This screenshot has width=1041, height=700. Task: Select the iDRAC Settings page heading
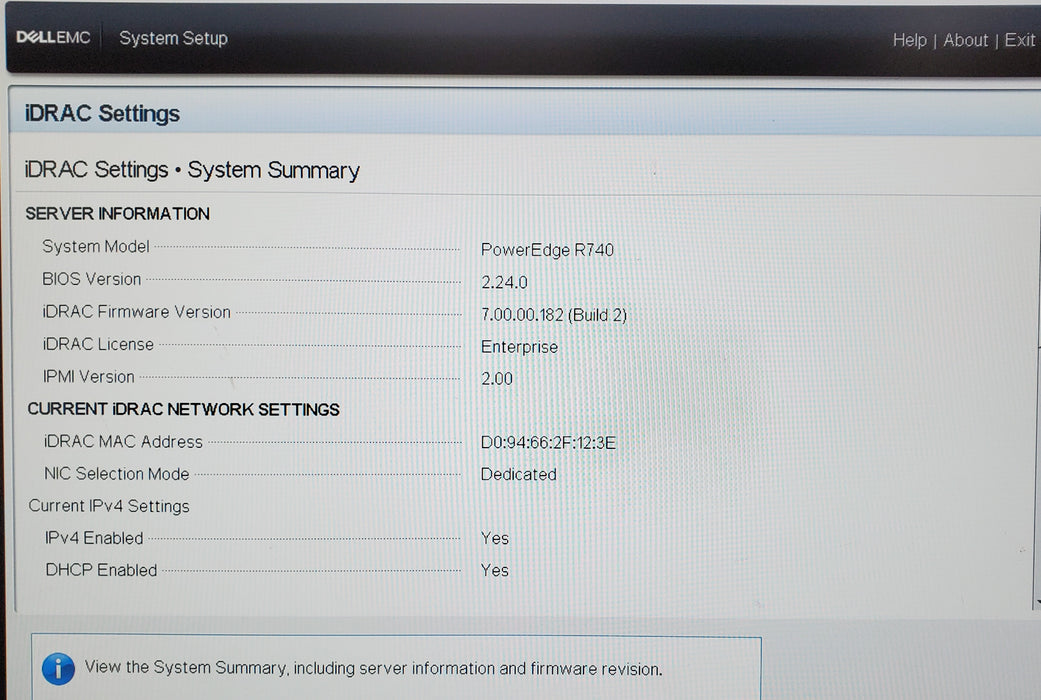pyautogui.click(x=102, y=114)
